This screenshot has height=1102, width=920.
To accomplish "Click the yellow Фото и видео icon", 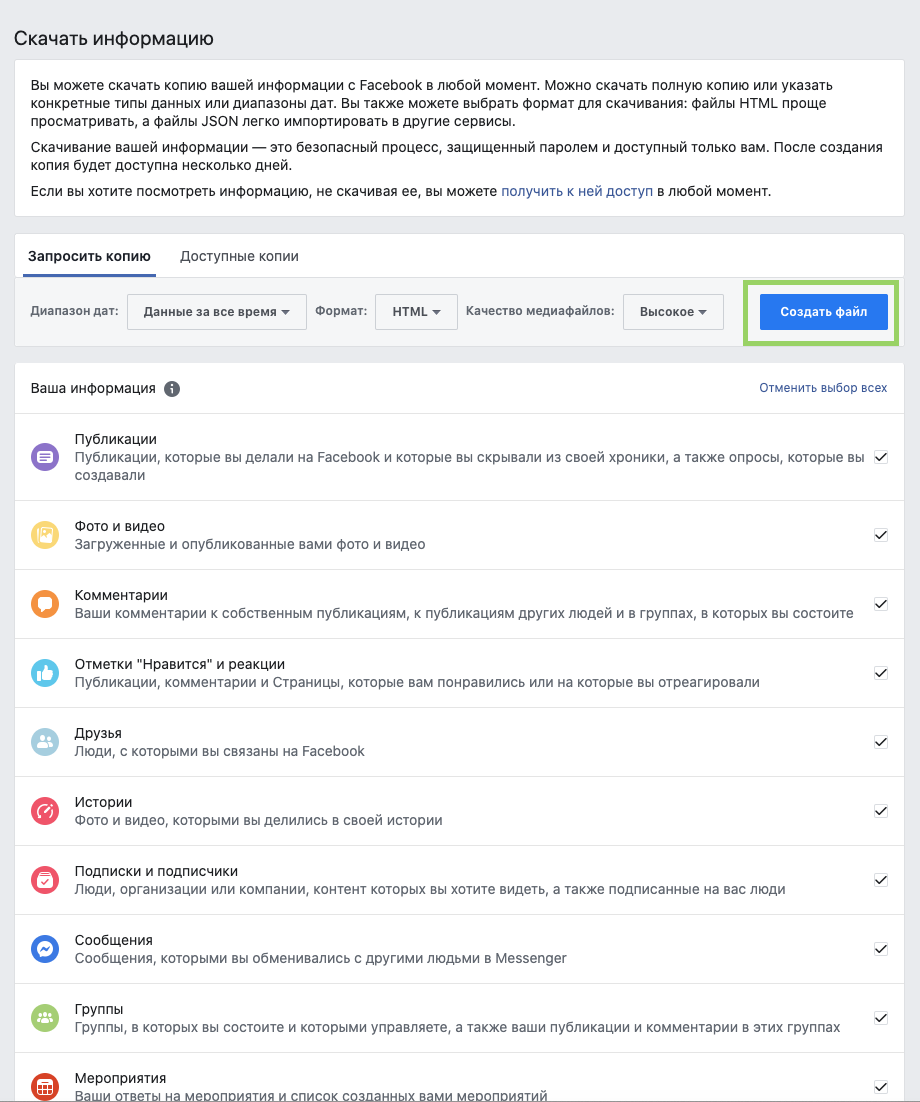I will point(45,535).
